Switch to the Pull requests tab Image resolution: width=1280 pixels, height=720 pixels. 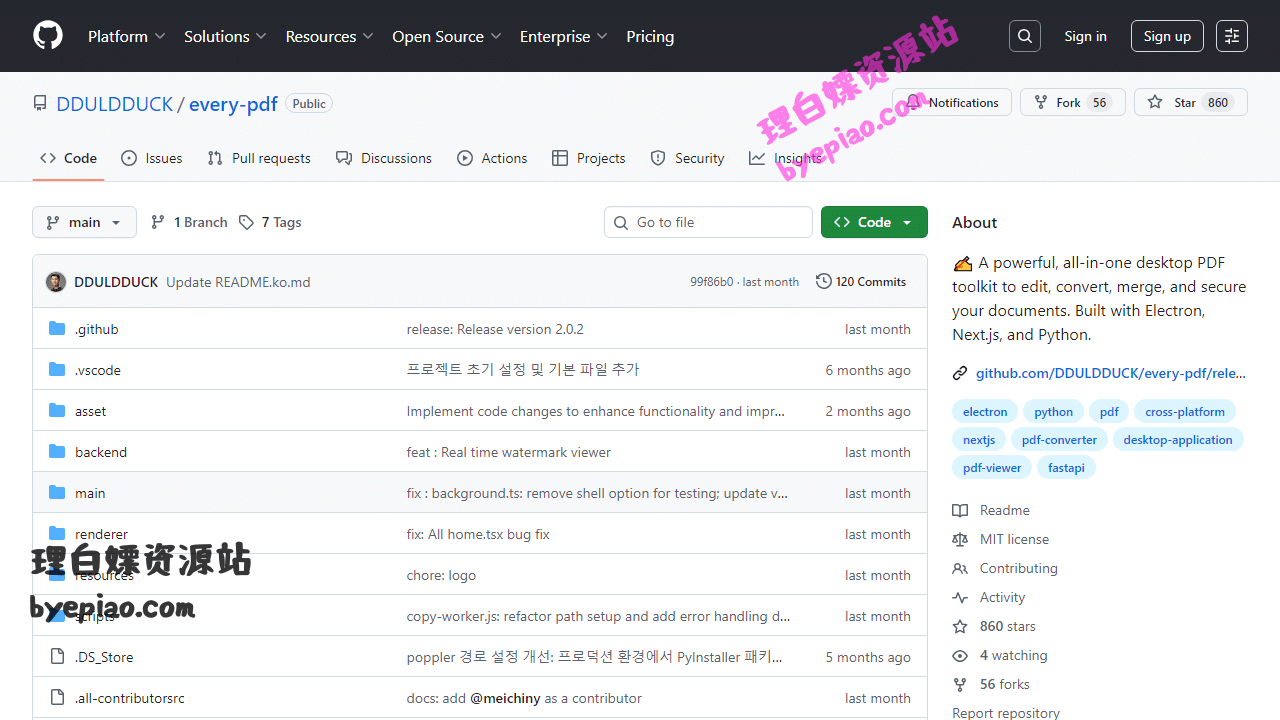coord(259,158)
